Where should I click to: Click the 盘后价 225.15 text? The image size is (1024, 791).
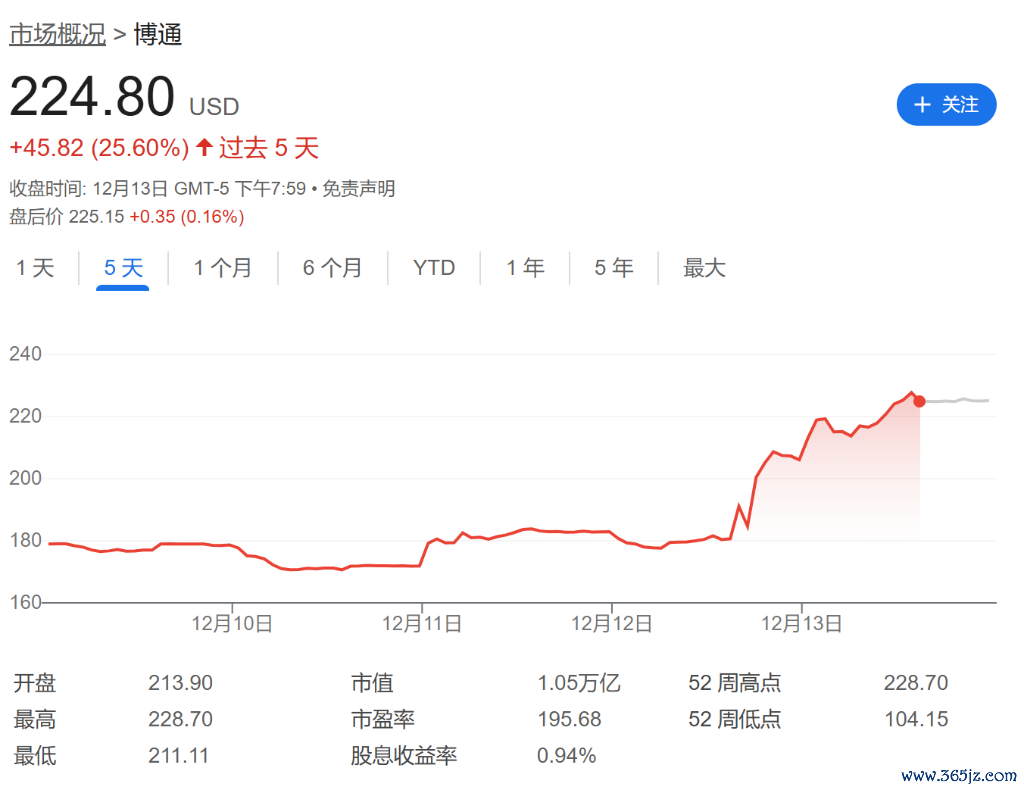pos(67,217)
